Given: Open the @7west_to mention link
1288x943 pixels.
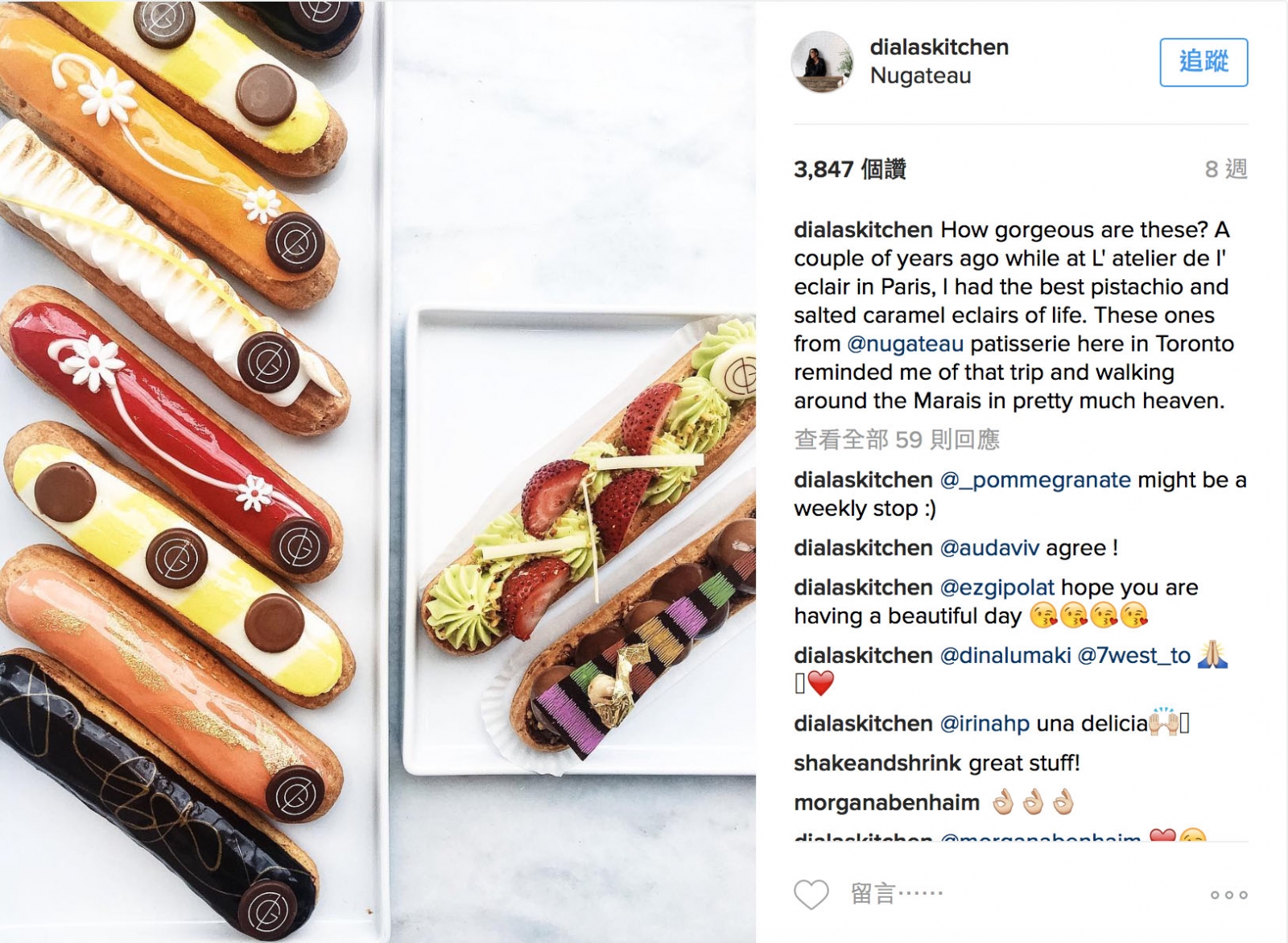Looking at the screenshot, I should tap(1133, 655).
